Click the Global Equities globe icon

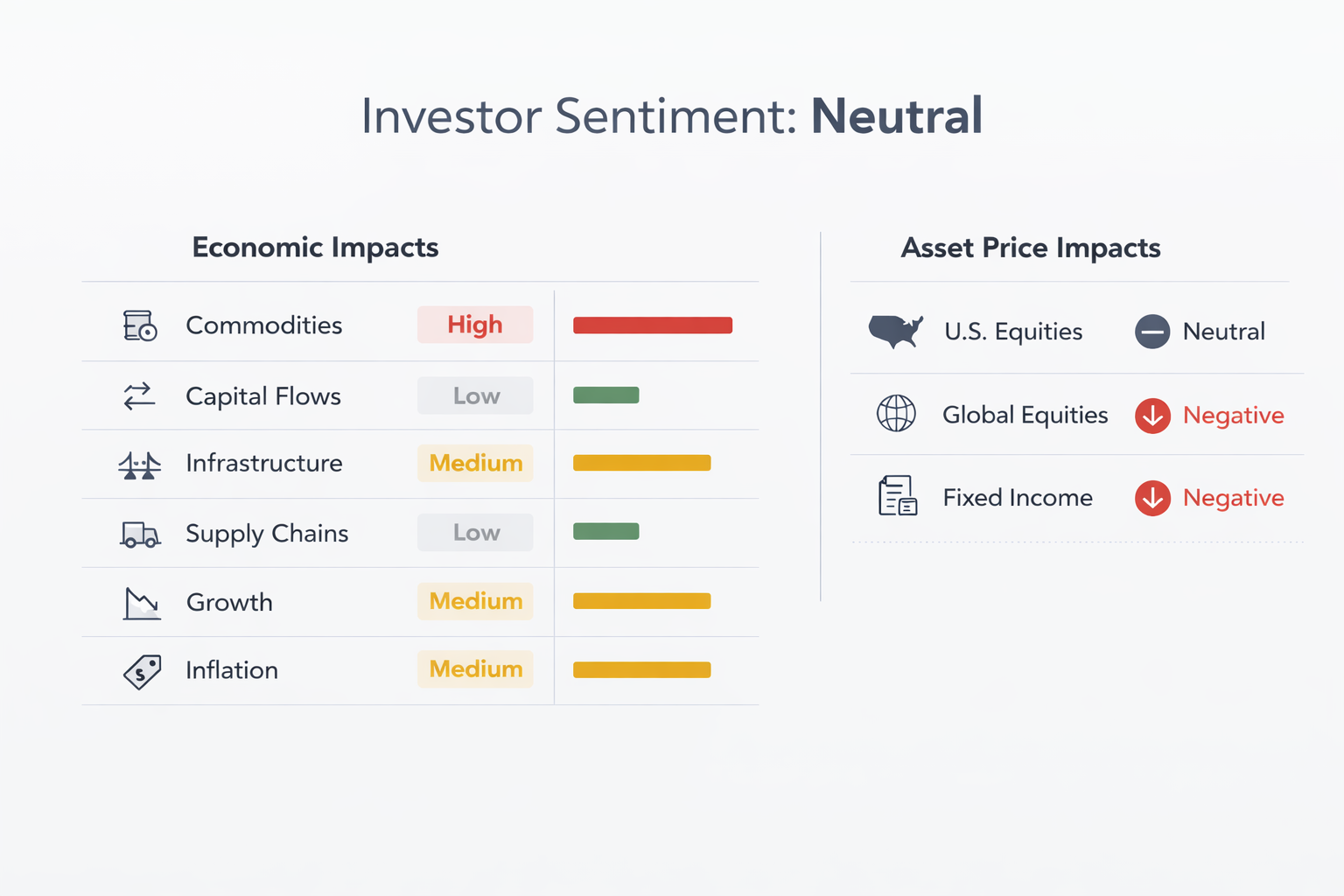point(896,414)
